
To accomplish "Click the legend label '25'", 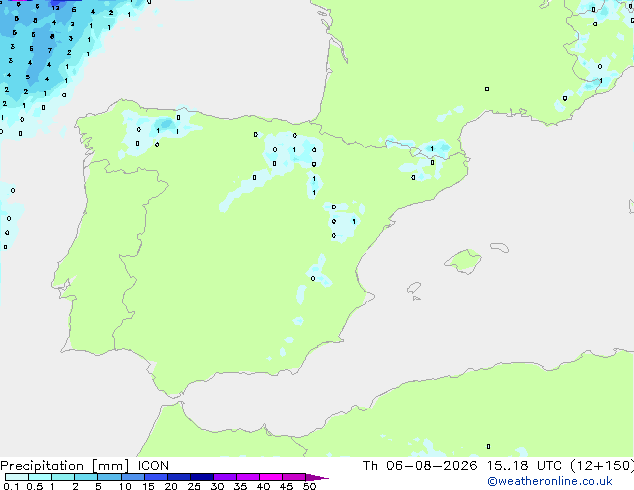I will pos(194,486).
